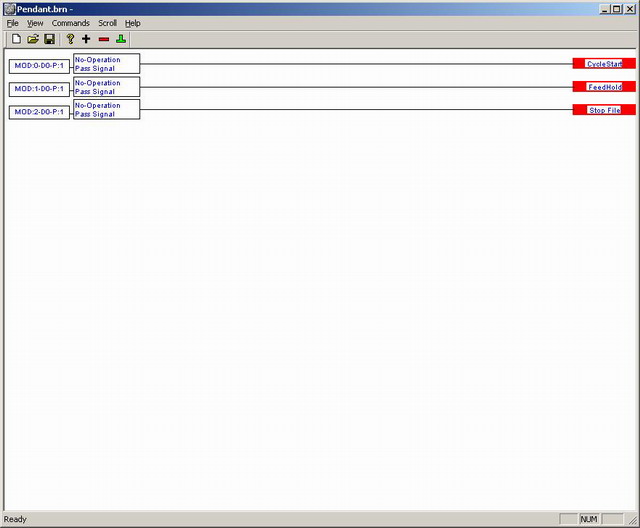Open the View menu
640x528 pixels.
35,23
